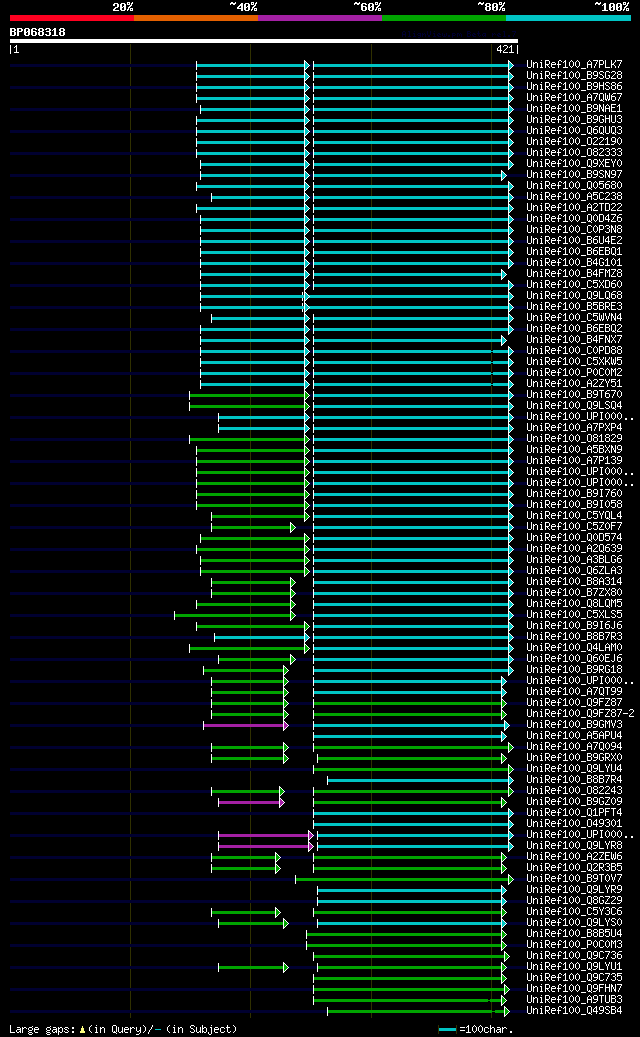
Task: Select the UniRef100_C5Y3C6 label
Action: (574, 911)
